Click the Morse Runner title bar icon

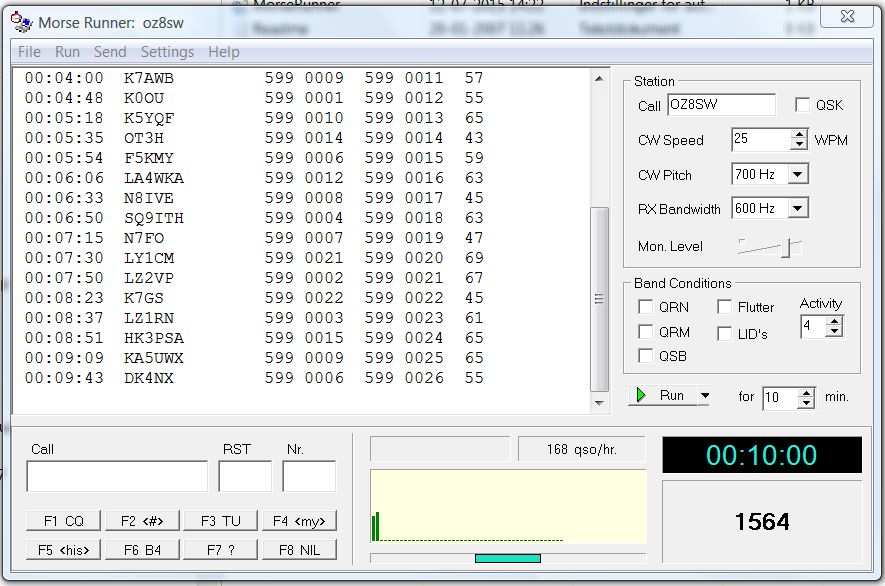[20, 22]
